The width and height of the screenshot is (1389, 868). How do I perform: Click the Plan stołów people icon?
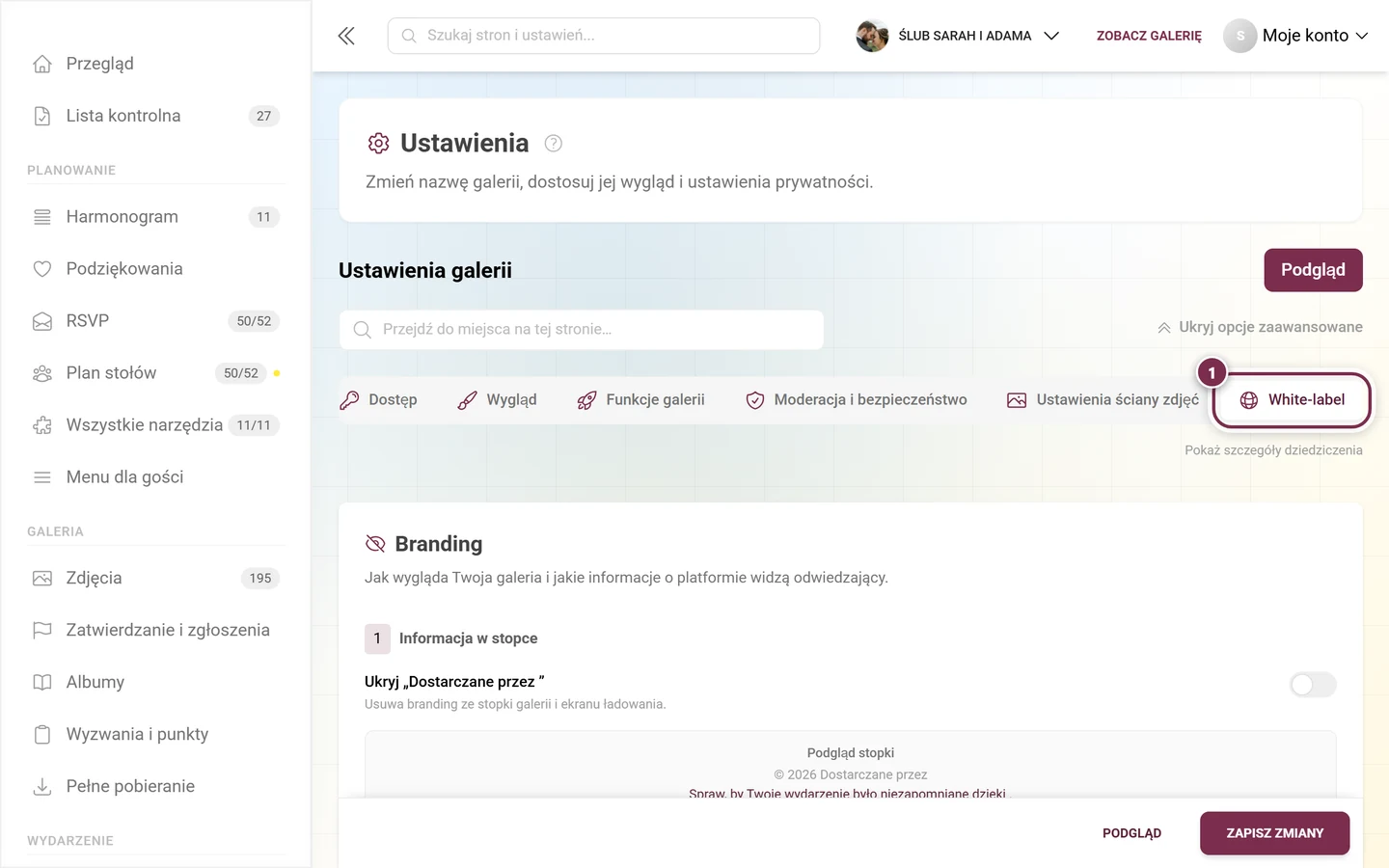tap(42, 373)
